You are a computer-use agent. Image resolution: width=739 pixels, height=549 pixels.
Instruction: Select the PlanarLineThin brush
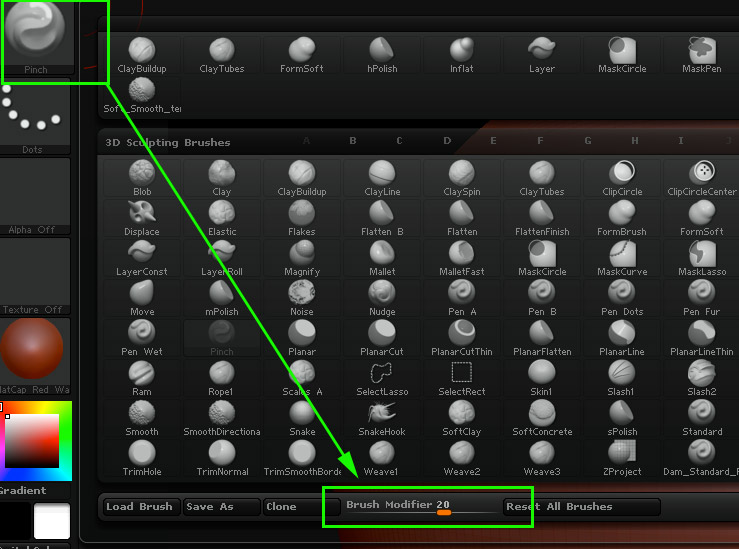coord(701,338)
